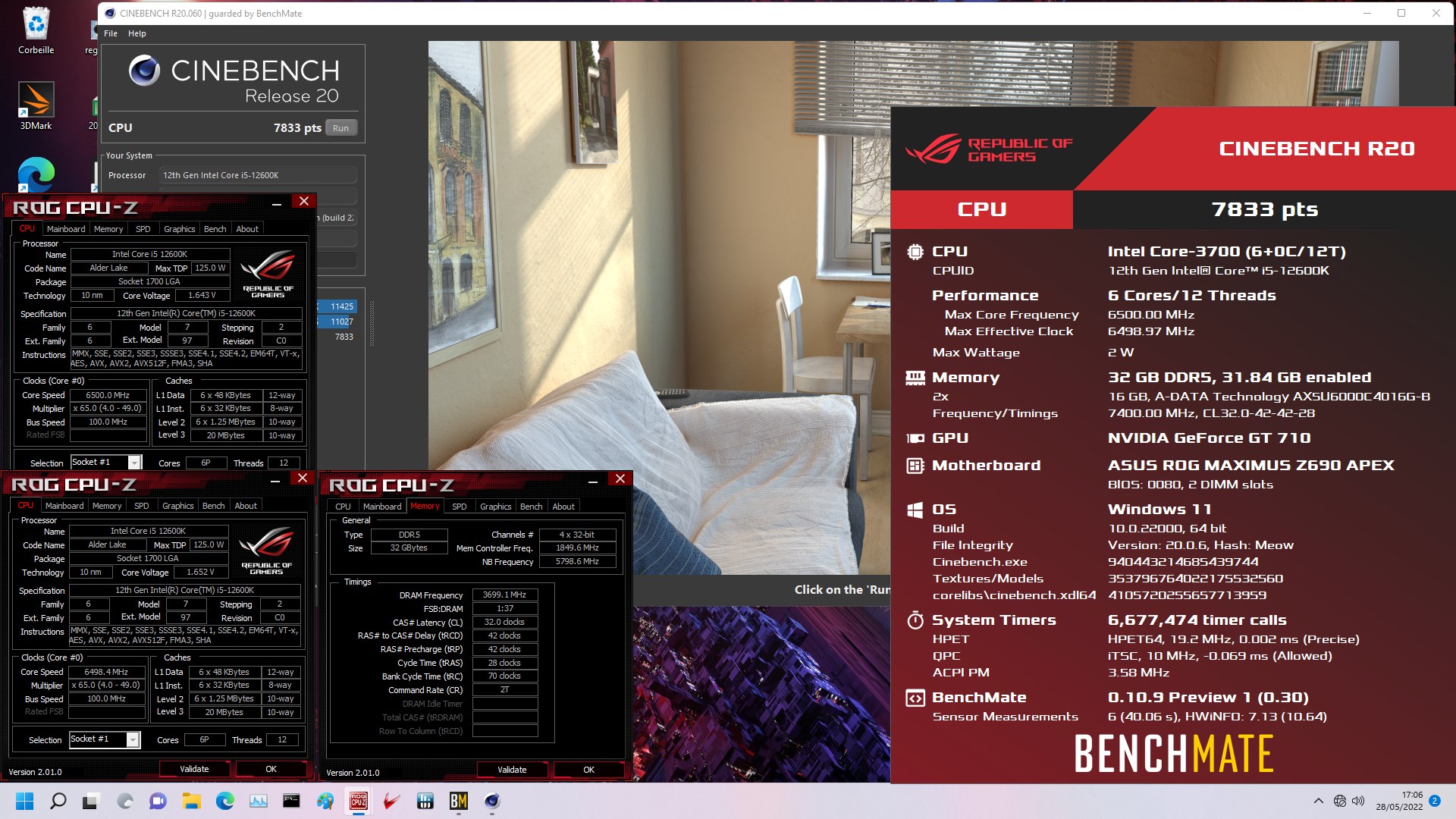Open Task View on the taskbar
This screenshot has width=1456, height=819.
pyautogui.click(x=91, y=801)
